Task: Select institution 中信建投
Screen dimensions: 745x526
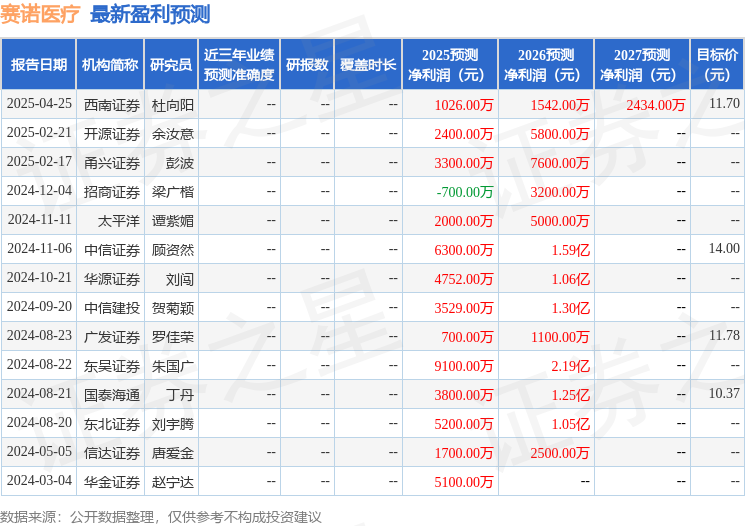Action: [112, 308]
